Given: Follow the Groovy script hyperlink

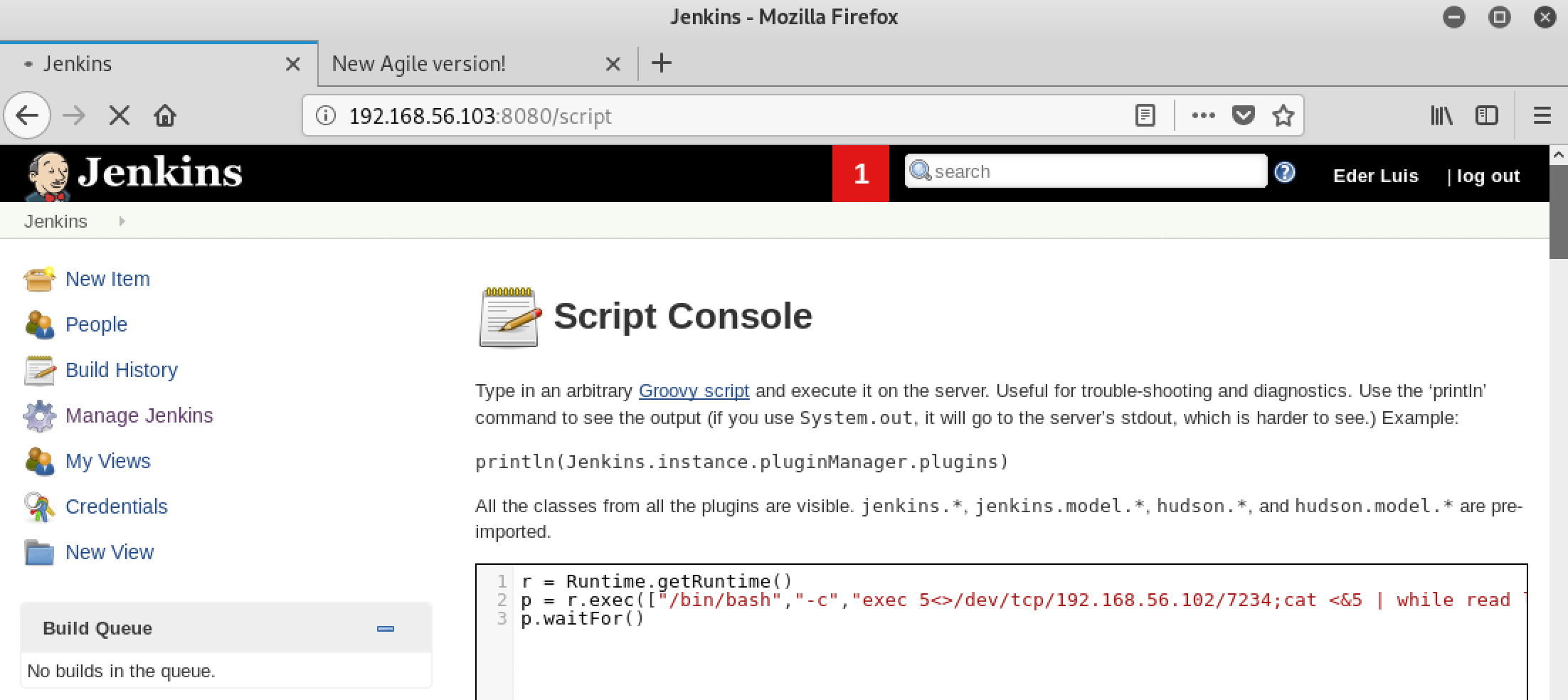Looking at the screenshot, I should pyautogui.click(x=694, y=391).
